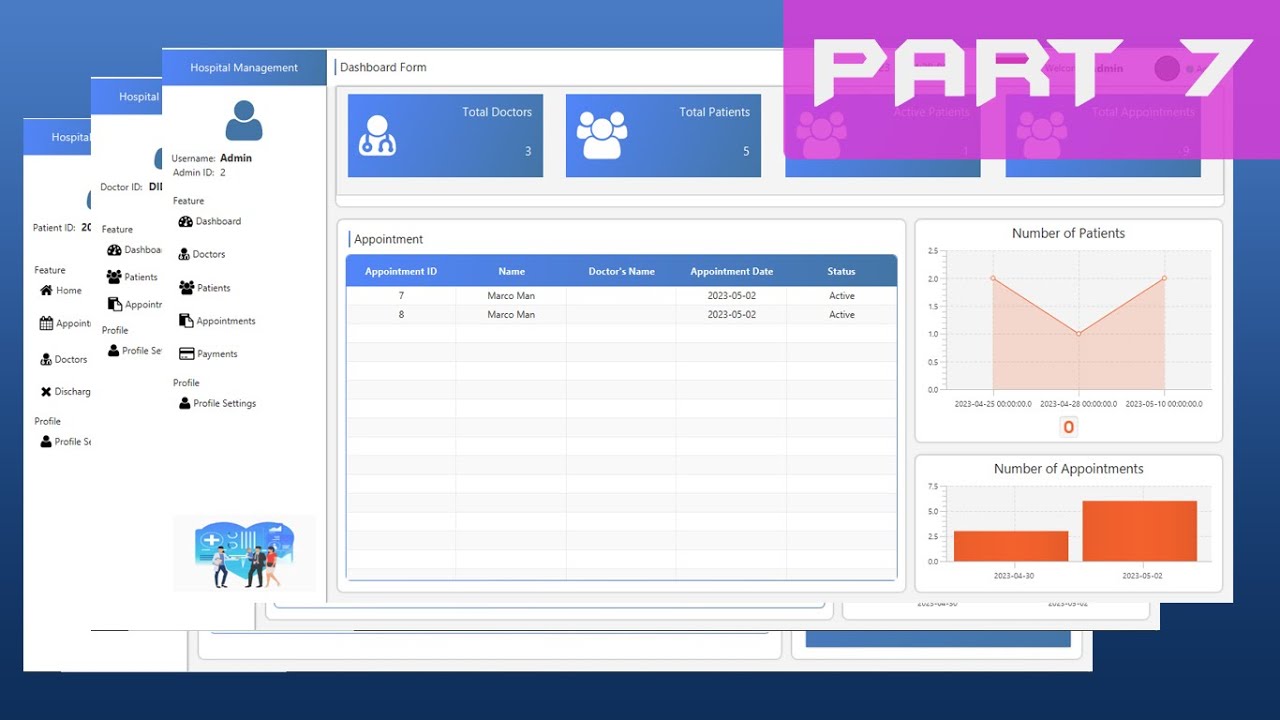Screen dimensions: 1280x720
Task: Click the hospital illustration at the sidebar bottom
Action: pyautogui.click(x=244, y=553)
